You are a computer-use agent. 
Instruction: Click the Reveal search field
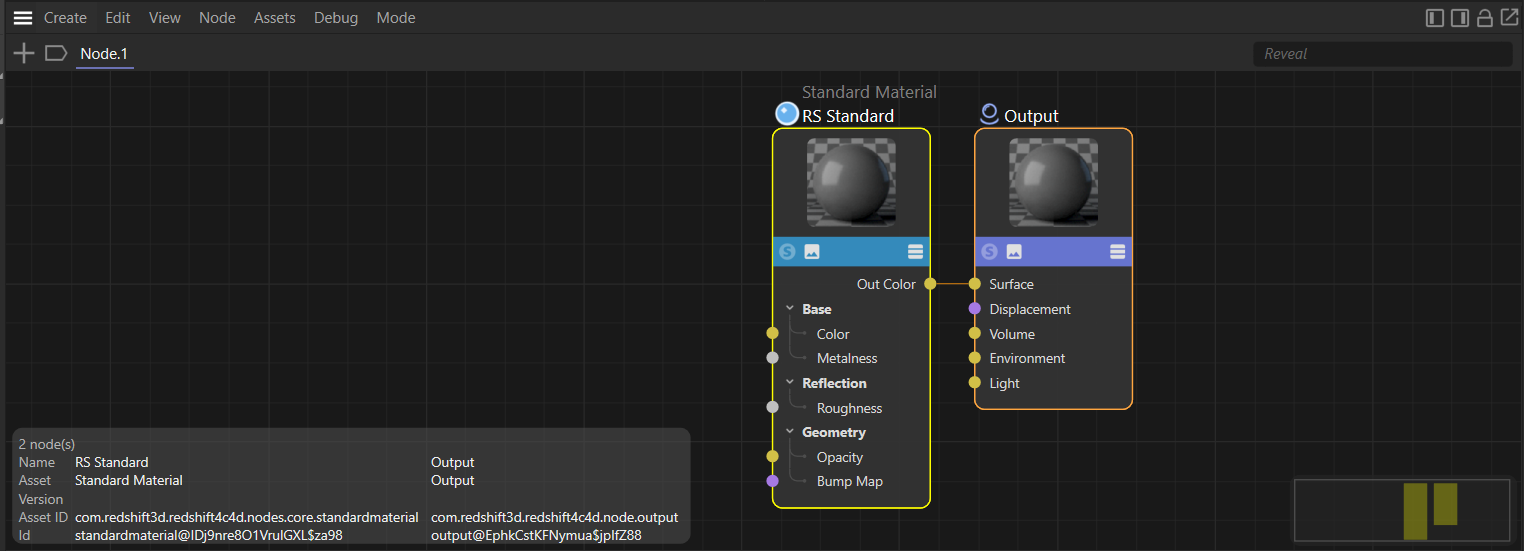pos(1382,54)
